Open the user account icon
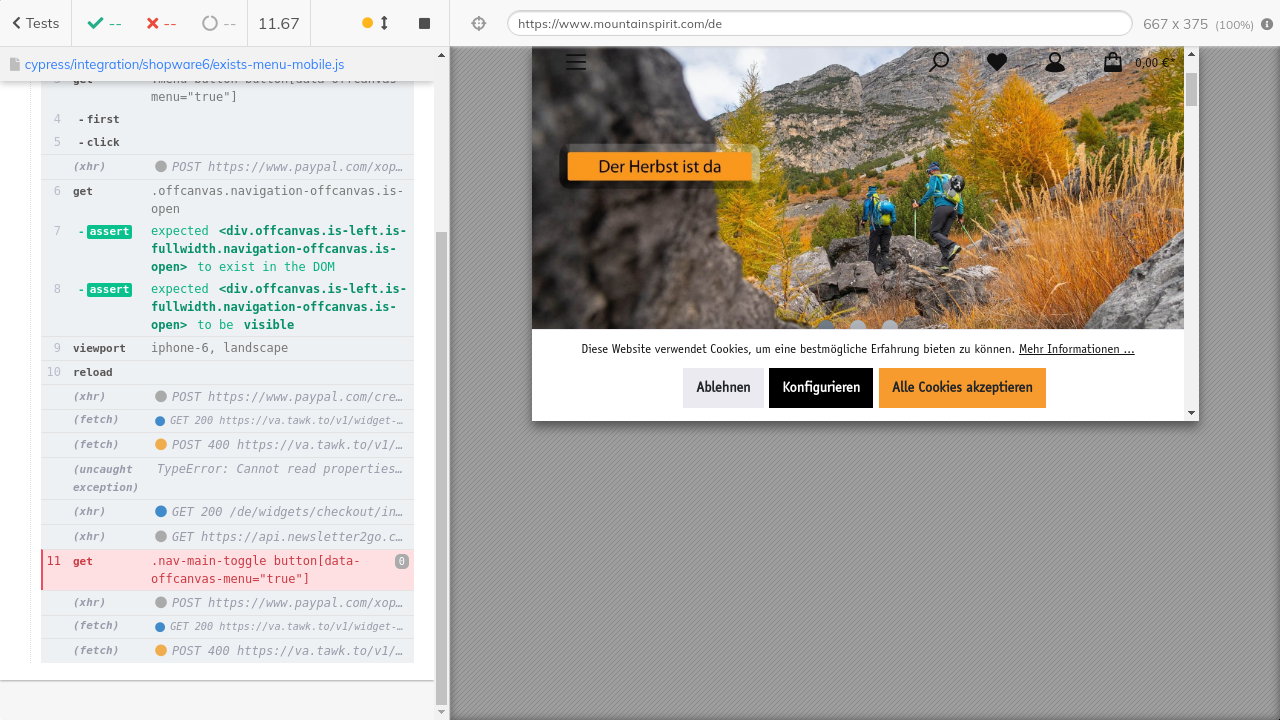The width and height of the screenshot is (1280, 720). [1054, 62]
